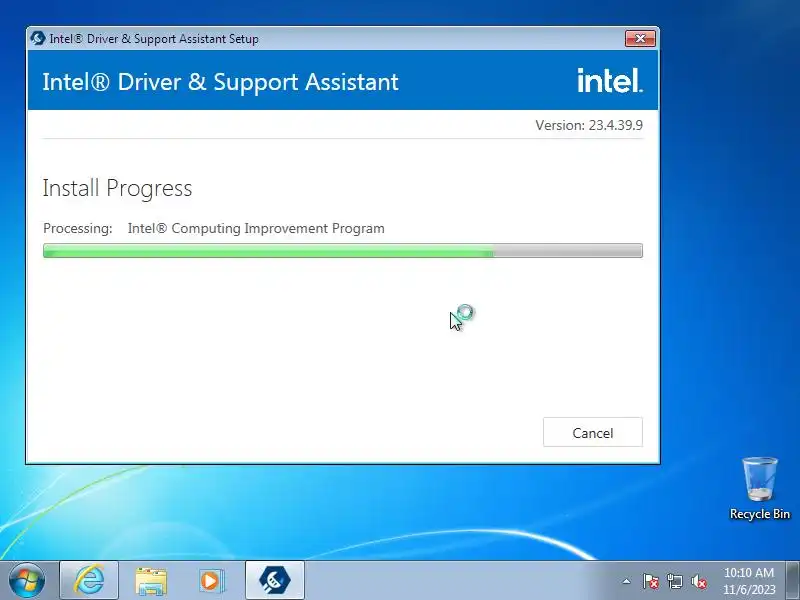Open Action Center flag icon in tray

[x=650, y=581]
